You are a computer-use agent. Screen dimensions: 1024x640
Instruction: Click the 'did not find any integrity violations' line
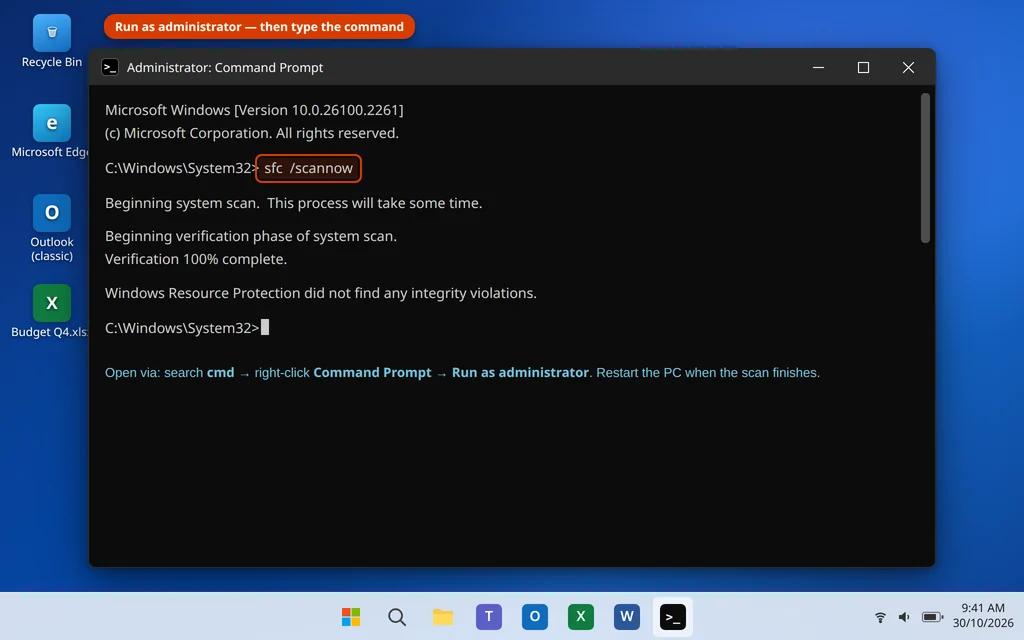321,293
